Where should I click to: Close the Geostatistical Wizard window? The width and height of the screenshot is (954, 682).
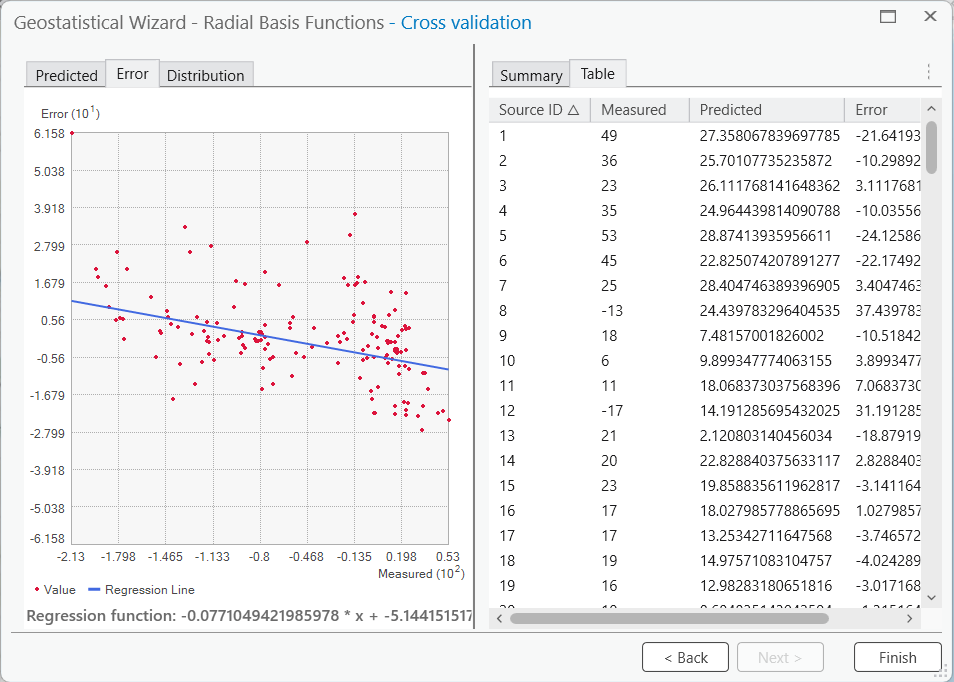[930, 16]
